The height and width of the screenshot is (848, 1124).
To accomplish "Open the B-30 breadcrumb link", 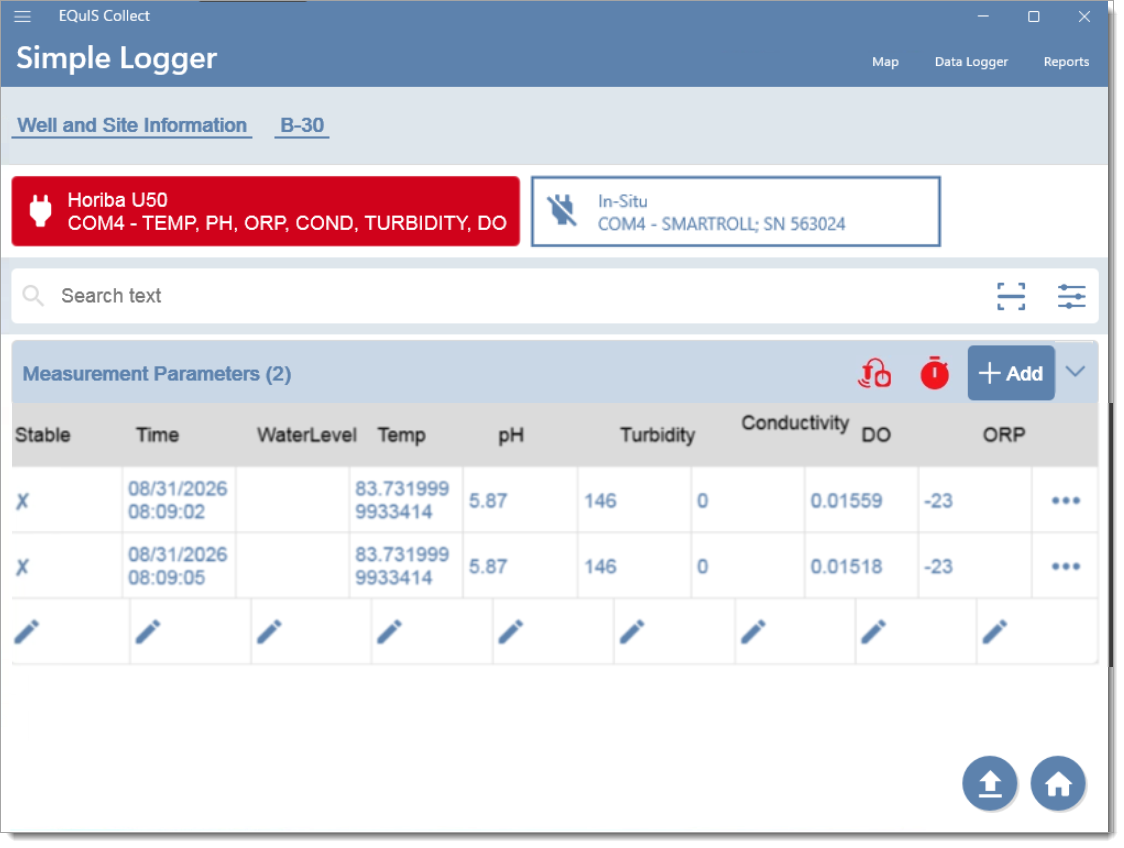I will pos(302,125).
